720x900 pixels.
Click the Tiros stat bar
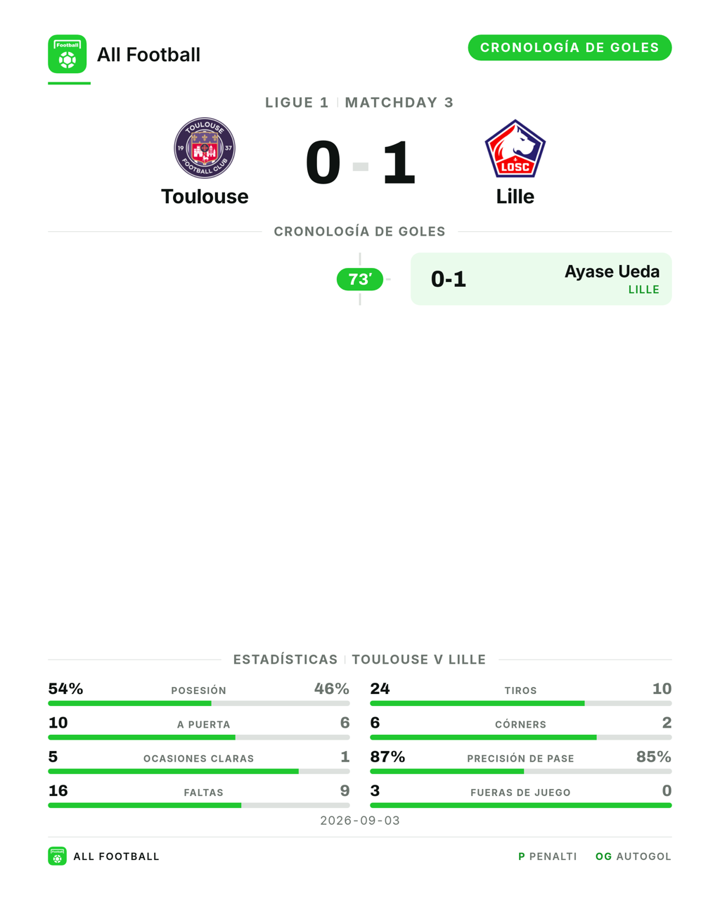click(521, 703)
